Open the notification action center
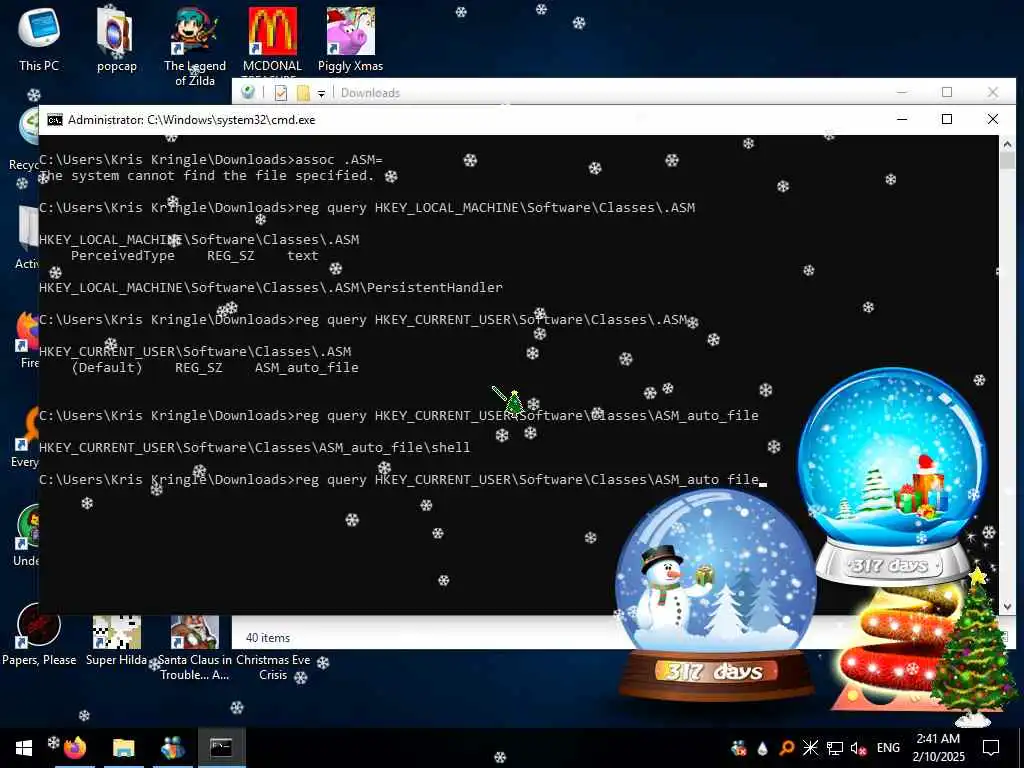This screenshot has width=1024, height=768. [x=991, y=748]
